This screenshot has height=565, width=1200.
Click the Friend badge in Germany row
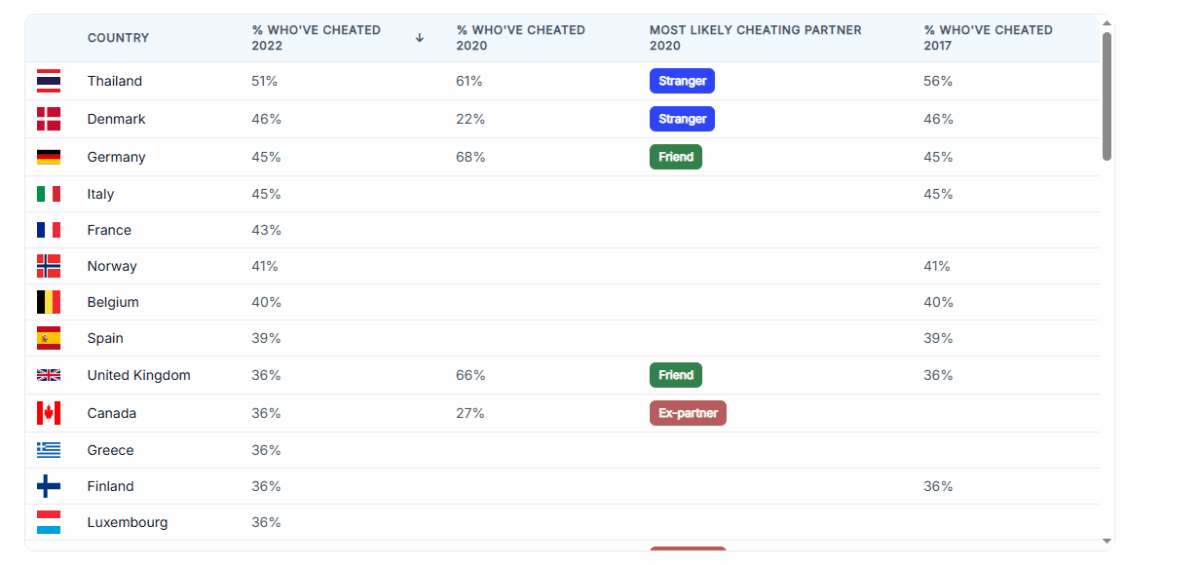(x=676, y=157)
